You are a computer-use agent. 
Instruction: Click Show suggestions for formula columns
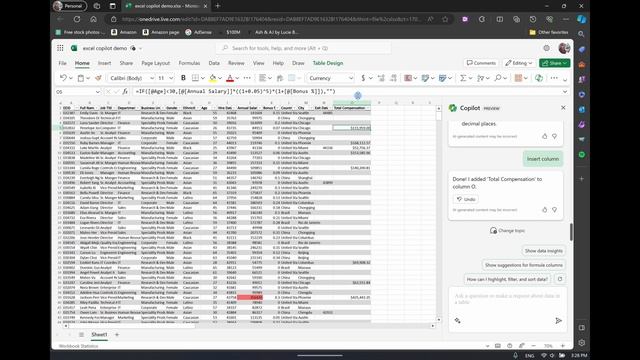point(524,265)
